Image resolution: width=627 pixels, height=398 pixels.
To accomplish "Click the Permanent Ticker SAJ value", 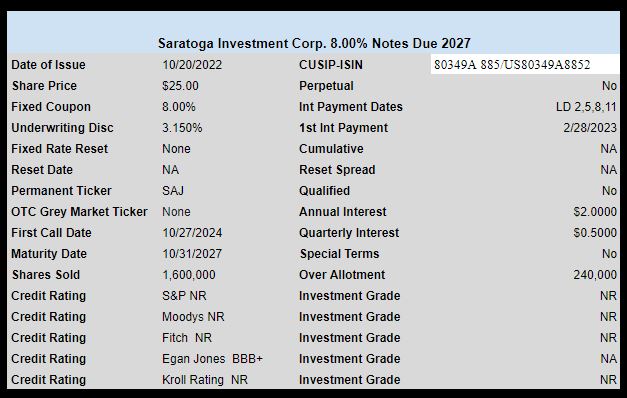I will tap(173, 190).
